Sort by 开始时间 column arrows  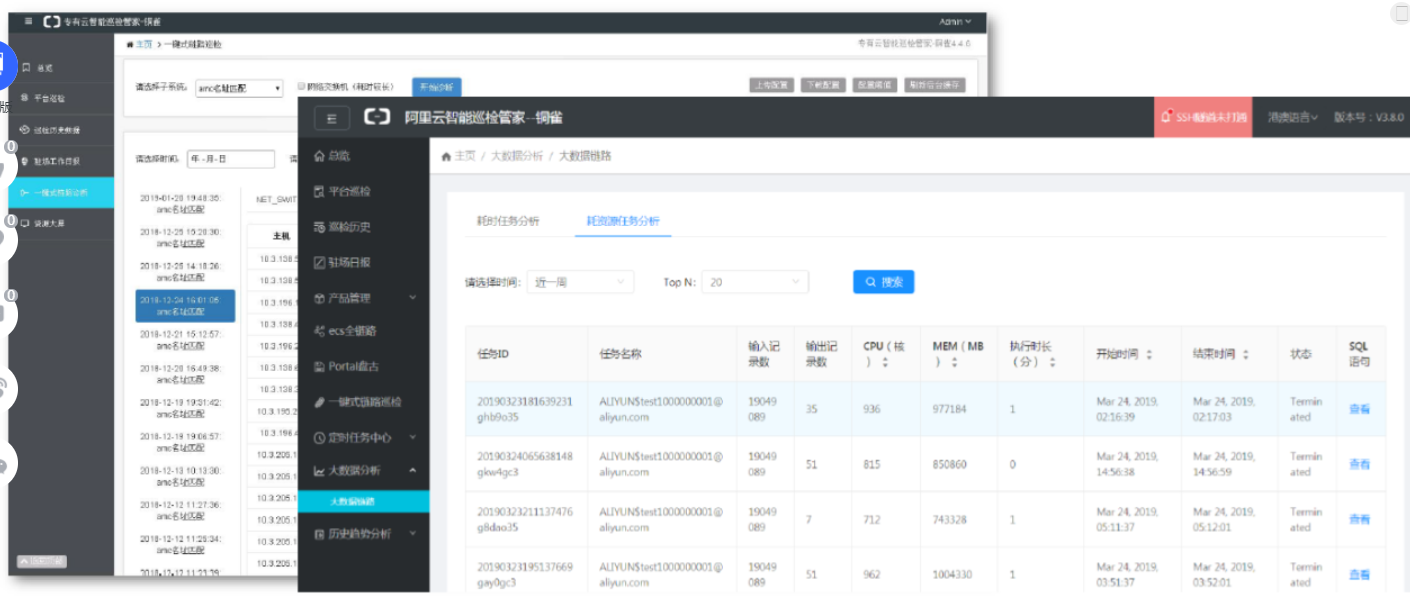click(1149, 354)
